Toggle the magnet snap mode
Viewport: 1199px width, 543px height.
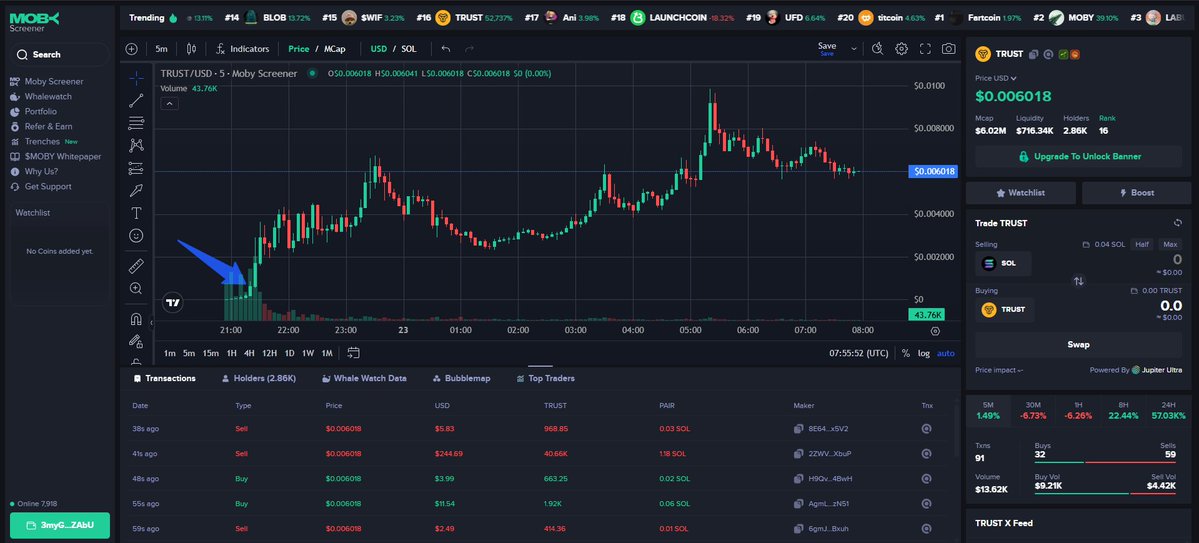(136, 318)
